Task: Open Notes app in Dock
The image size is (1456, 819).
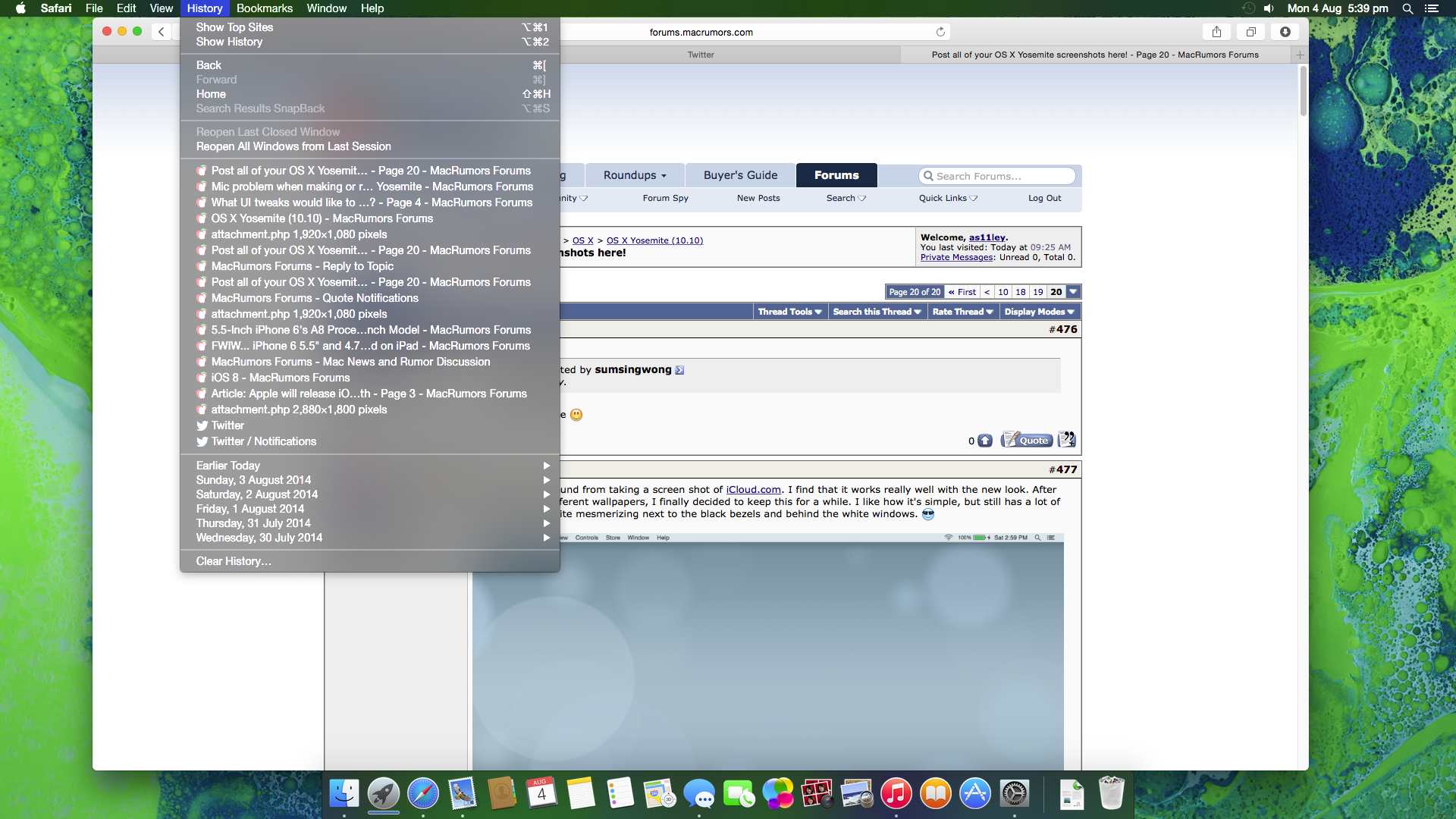Action: [x=581, y=794]
